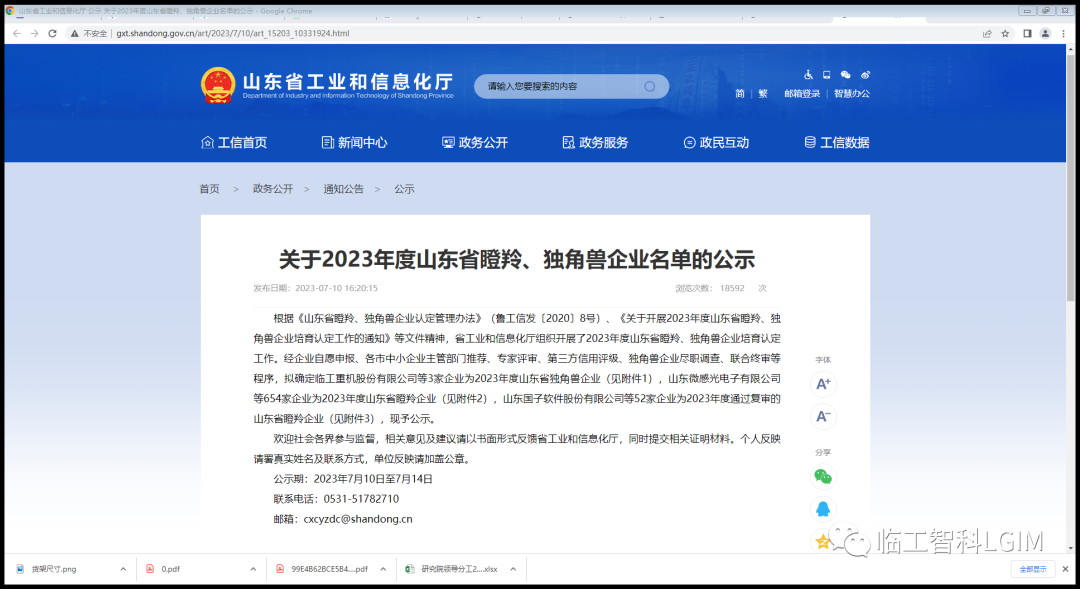Expand options for 0.pdf download
This screenshot has width=1080, height=589.
tap(253, 569)
